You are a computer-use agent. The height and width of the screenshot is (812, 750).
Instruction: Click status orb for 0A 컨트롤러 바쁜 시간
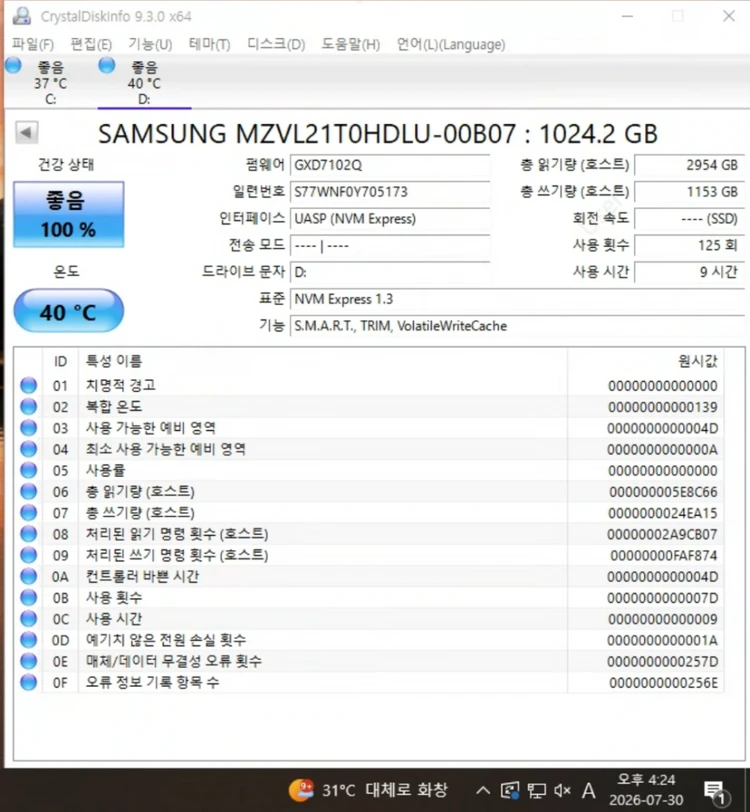coord(28,576)
